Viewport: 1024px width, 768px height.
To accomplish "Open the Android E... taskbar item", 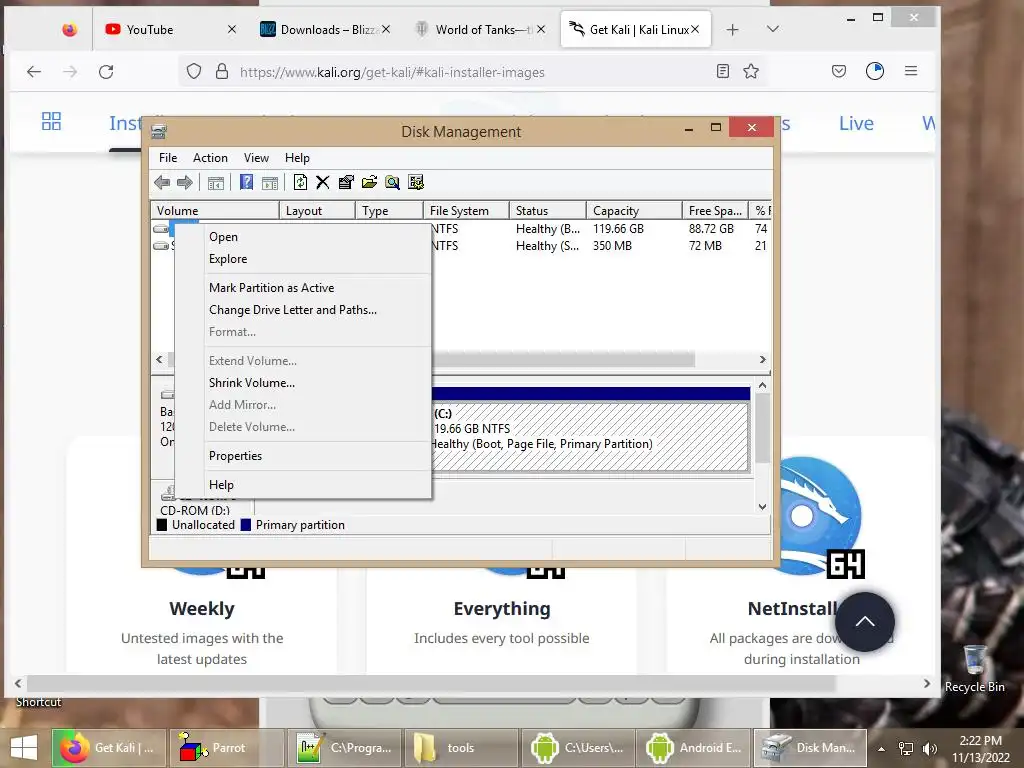I will click(x=693, y=748).
